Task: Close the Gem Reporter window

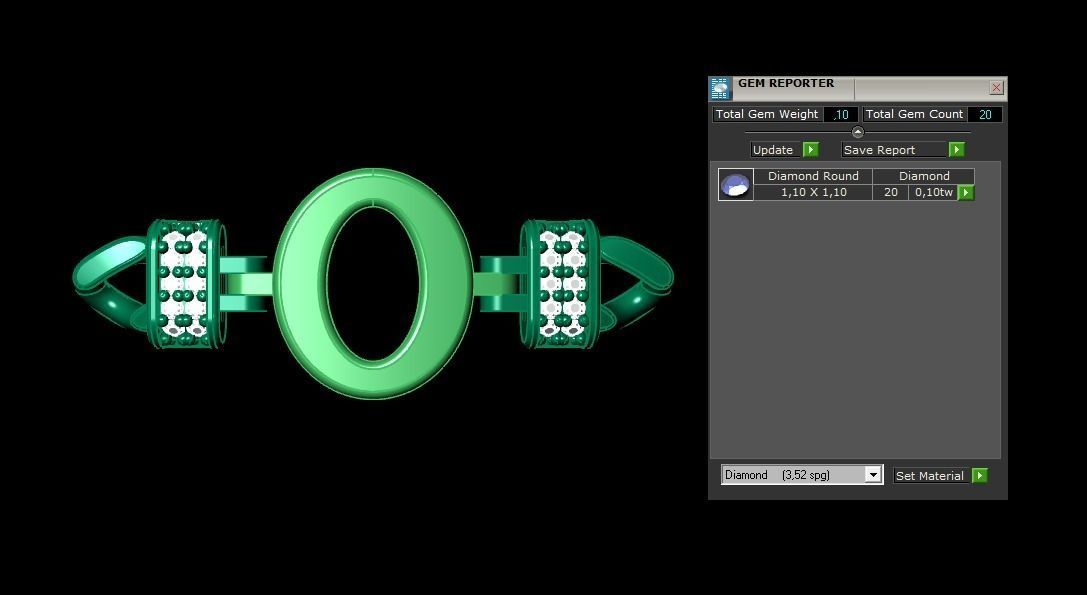Action: click(x=996, y=87)
